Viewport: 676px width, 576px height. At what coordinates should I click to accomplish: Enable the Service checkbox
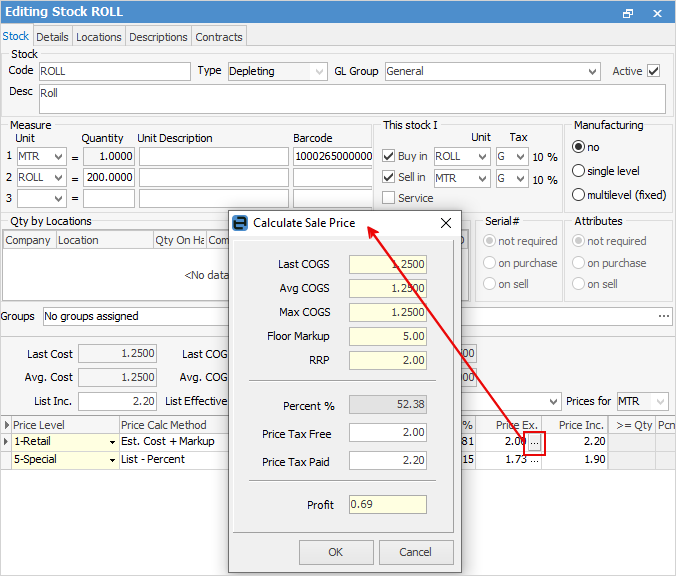click(x=389, y=198)
